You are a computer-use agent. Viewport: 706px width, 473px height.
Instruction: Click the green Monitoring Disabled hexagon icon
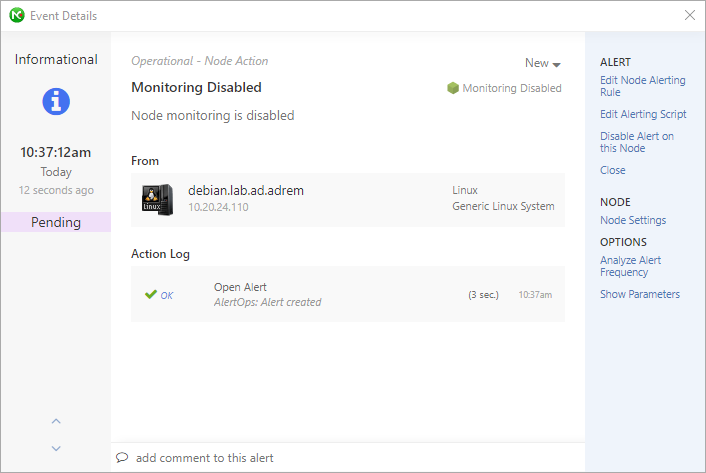click(x=453, y=88)
